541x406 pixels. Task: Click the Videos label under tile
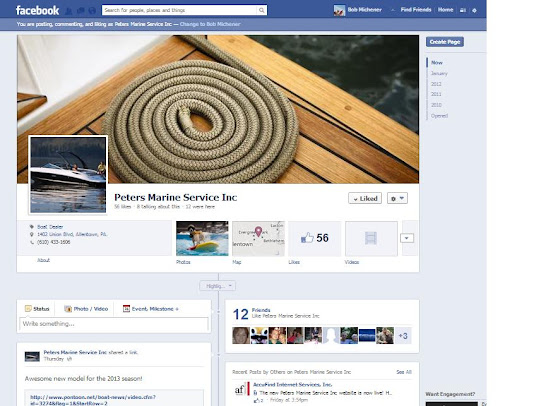[x=352, y=262]
